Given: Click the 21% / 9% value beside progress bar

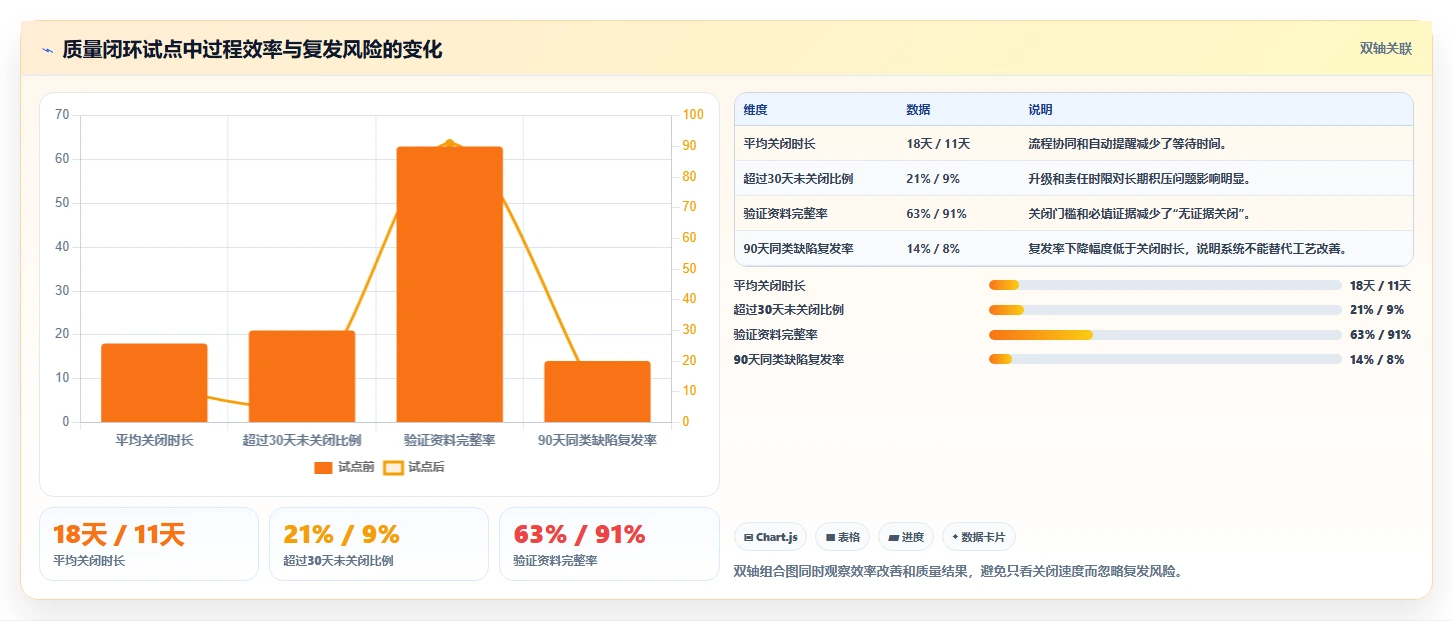Looking at the screenshot, I should pos(1376,310).
